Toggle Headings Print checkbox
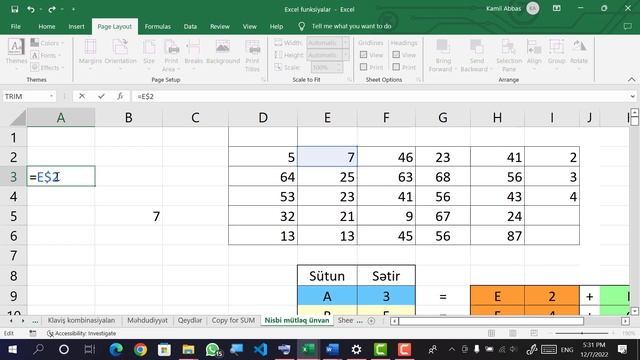 coord(396,67)
